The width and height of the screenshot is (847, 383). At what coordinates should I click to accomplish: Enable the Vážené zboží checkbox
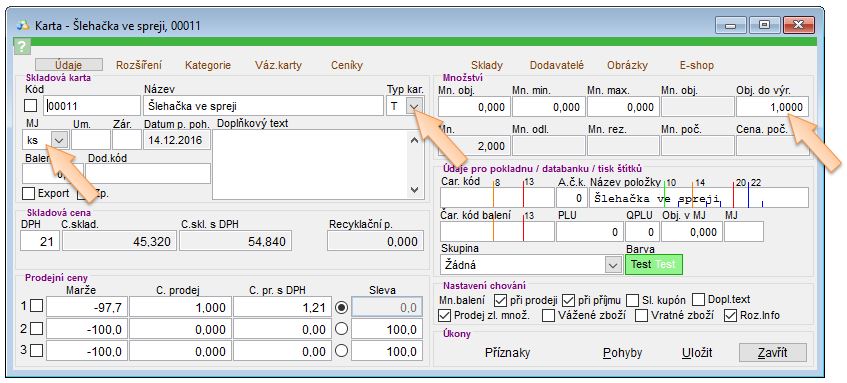[548, 315]
